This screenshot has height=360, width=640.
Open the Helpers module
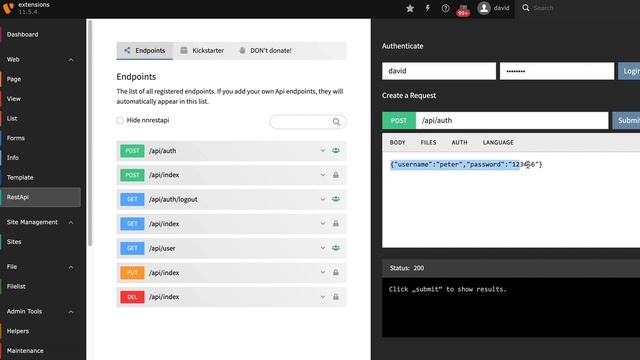click(40, 331)
